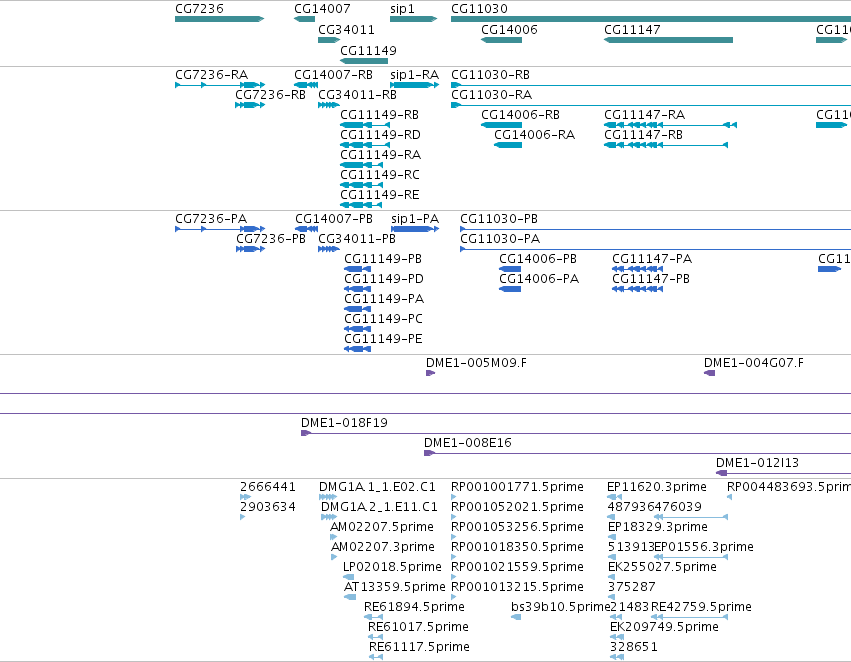Open the DME1-004G07.F BAC end label
This screenshot has height=662, width=851.
[754, 363]
